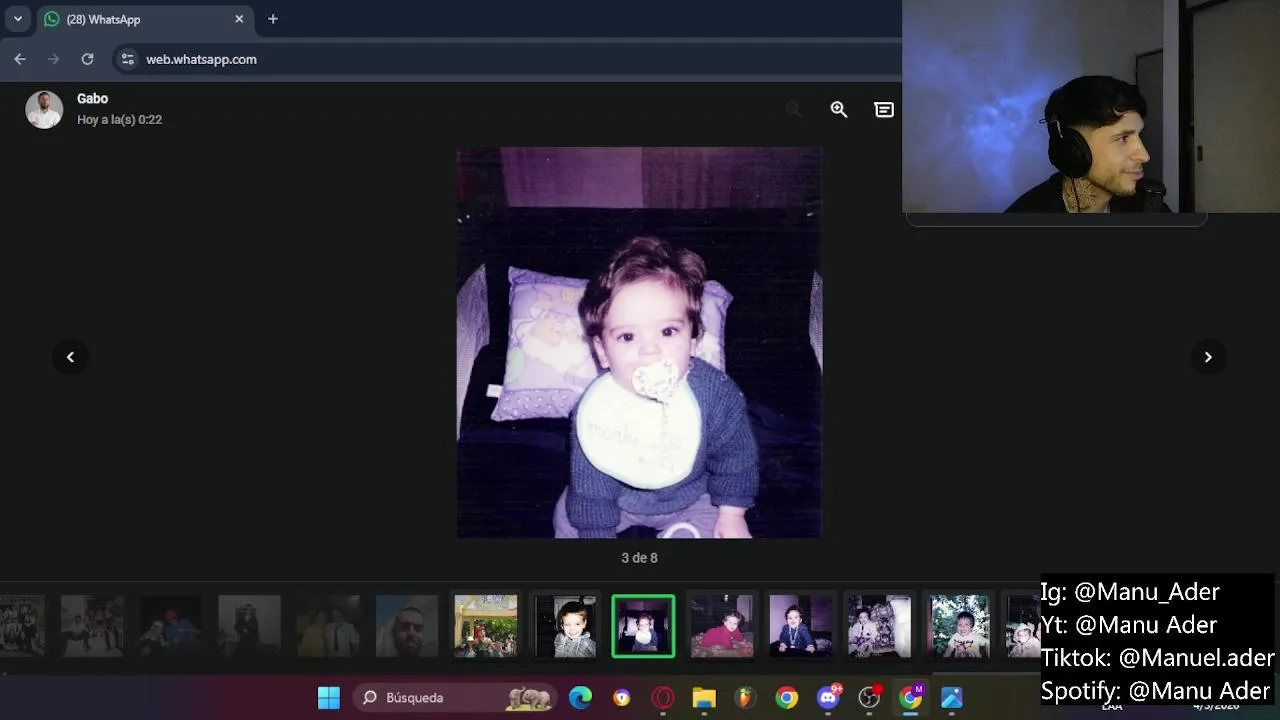Click the timestamp 'Hoy a la(s) 0:22'
Image resolution: width=1280 pixels, height=720 pixels.
pyautogui.click(x=119, y=119)
